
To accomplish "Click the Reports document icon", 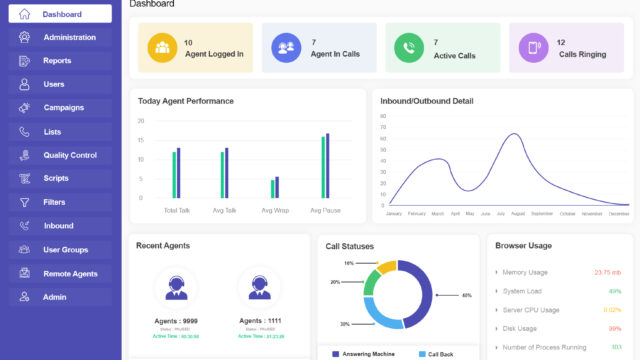I will pyautogui.click(x=24, y=61).
